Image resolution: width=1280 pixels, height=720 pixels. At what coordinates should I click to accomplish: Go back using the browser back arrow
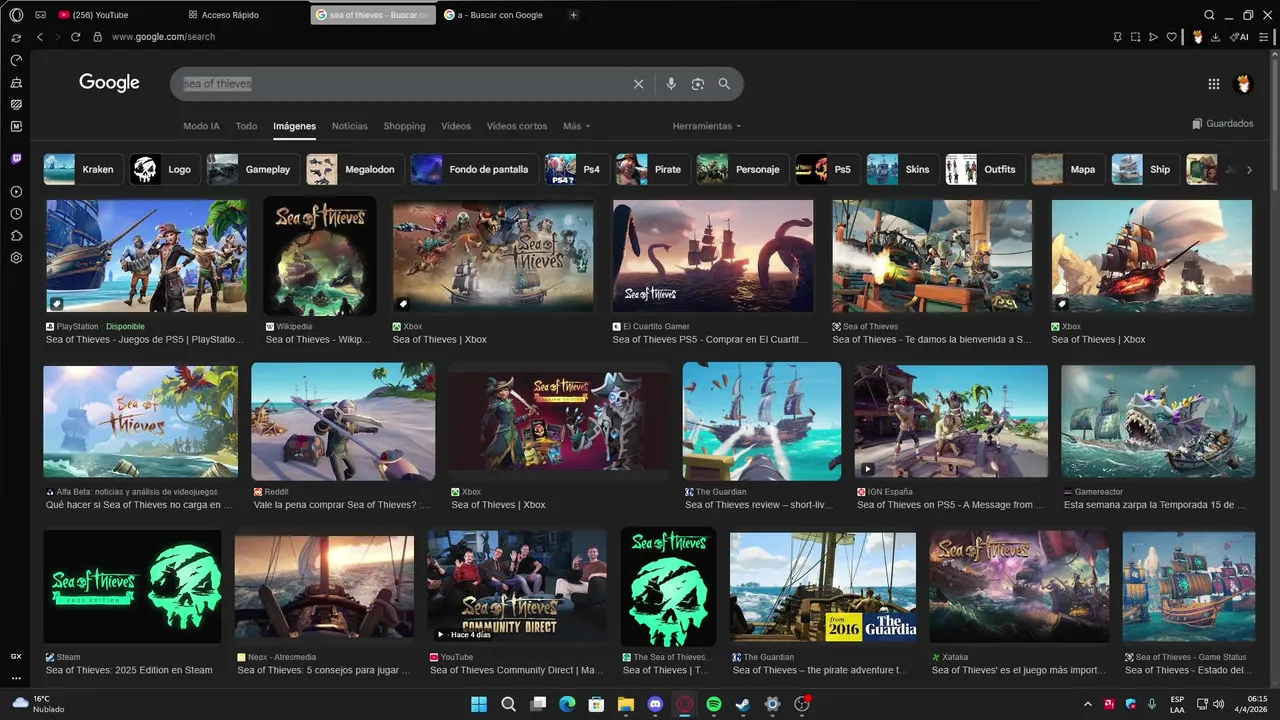[x=40, y=37]
